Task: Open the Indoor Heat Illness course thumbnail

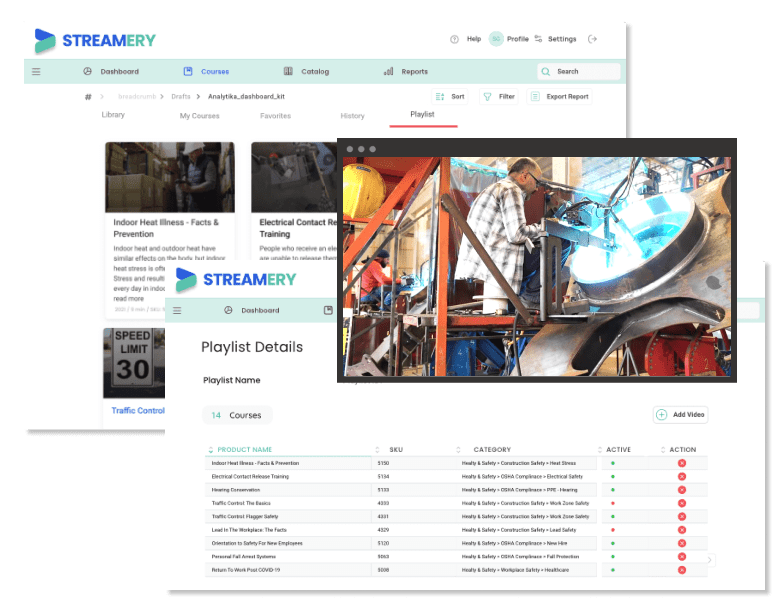Action: pos(170,177)
